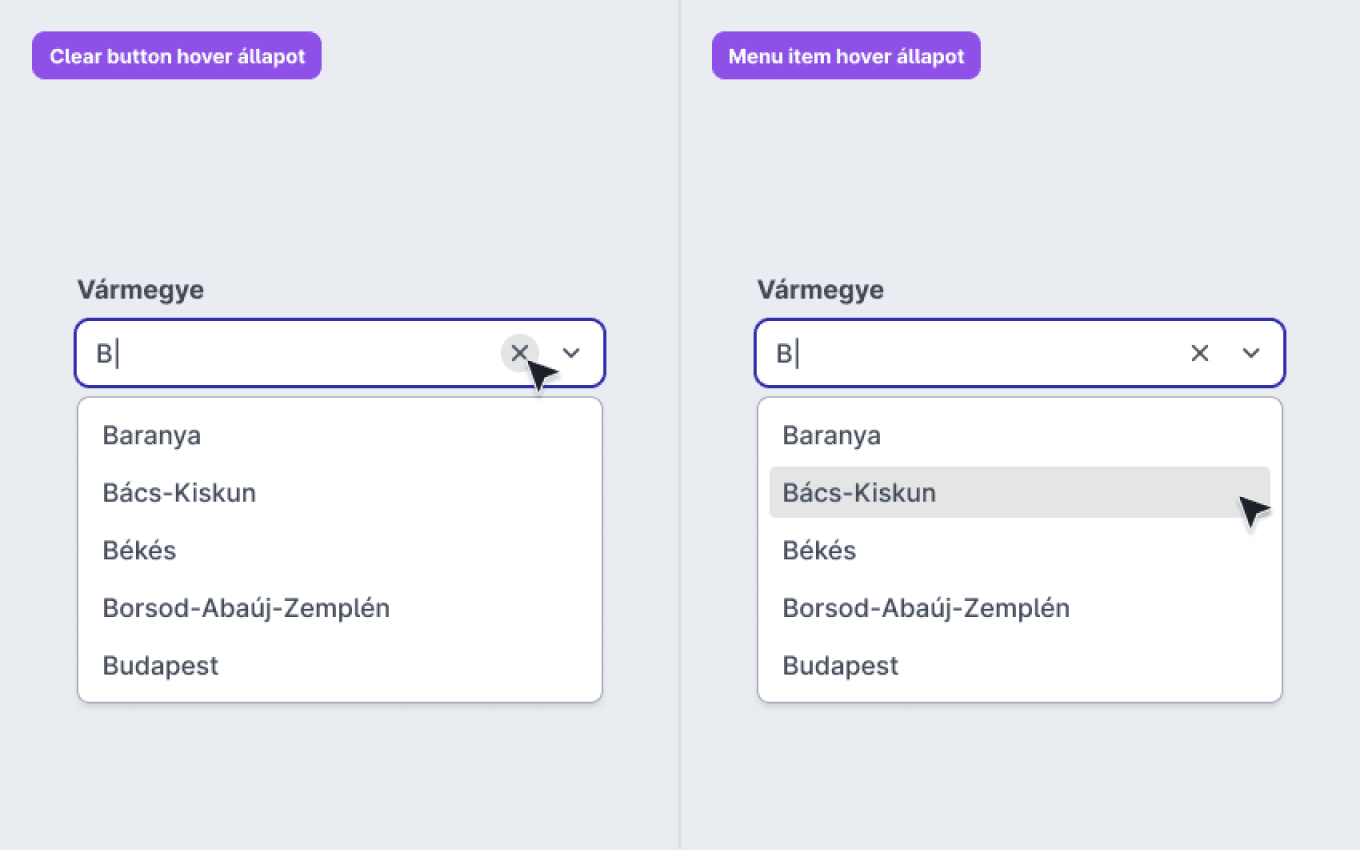
Task: Select Borsod-Abaúj-Zemplén in the left list
Action: click(x=340, y=607)
